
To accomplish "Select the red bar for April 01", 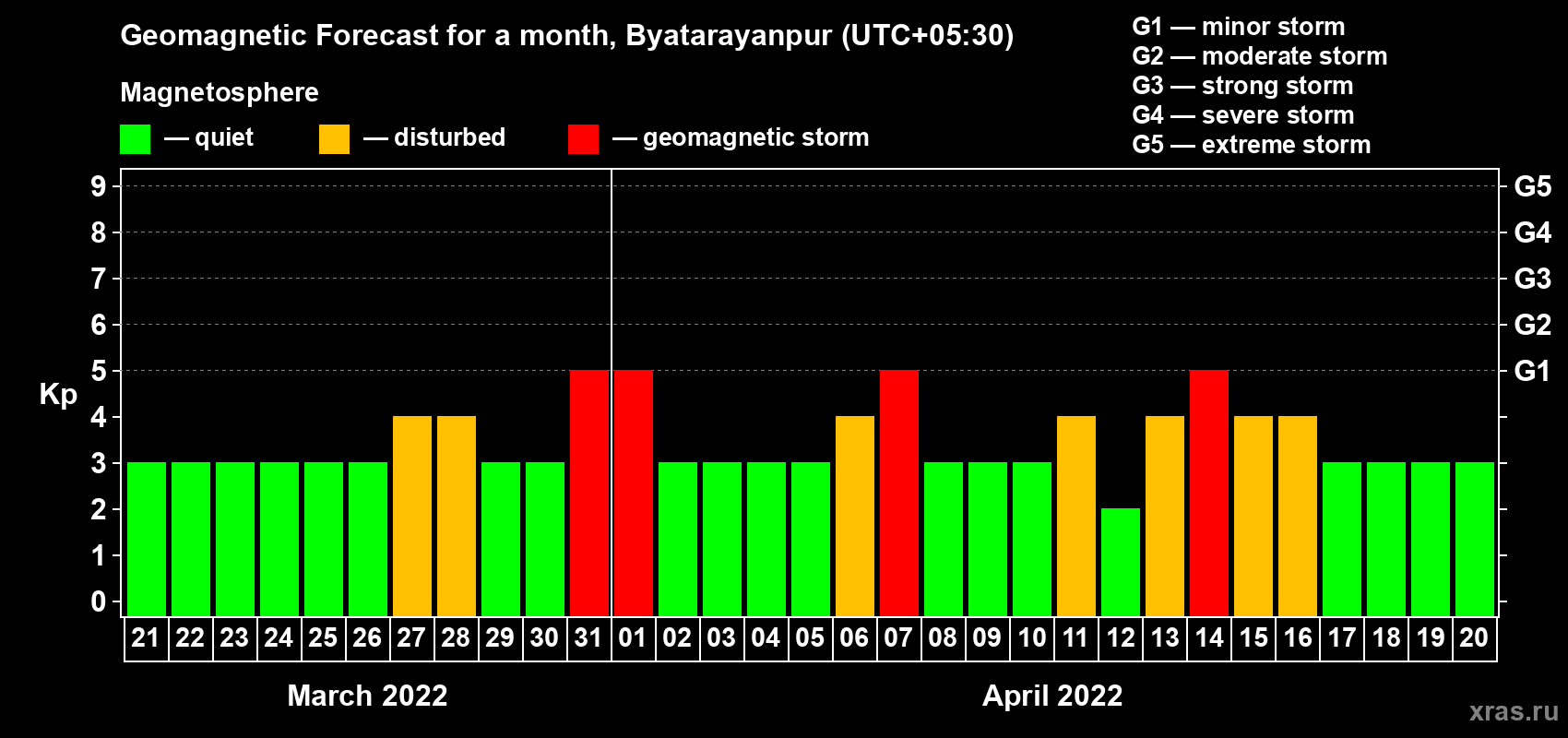I will click(634, 494).
